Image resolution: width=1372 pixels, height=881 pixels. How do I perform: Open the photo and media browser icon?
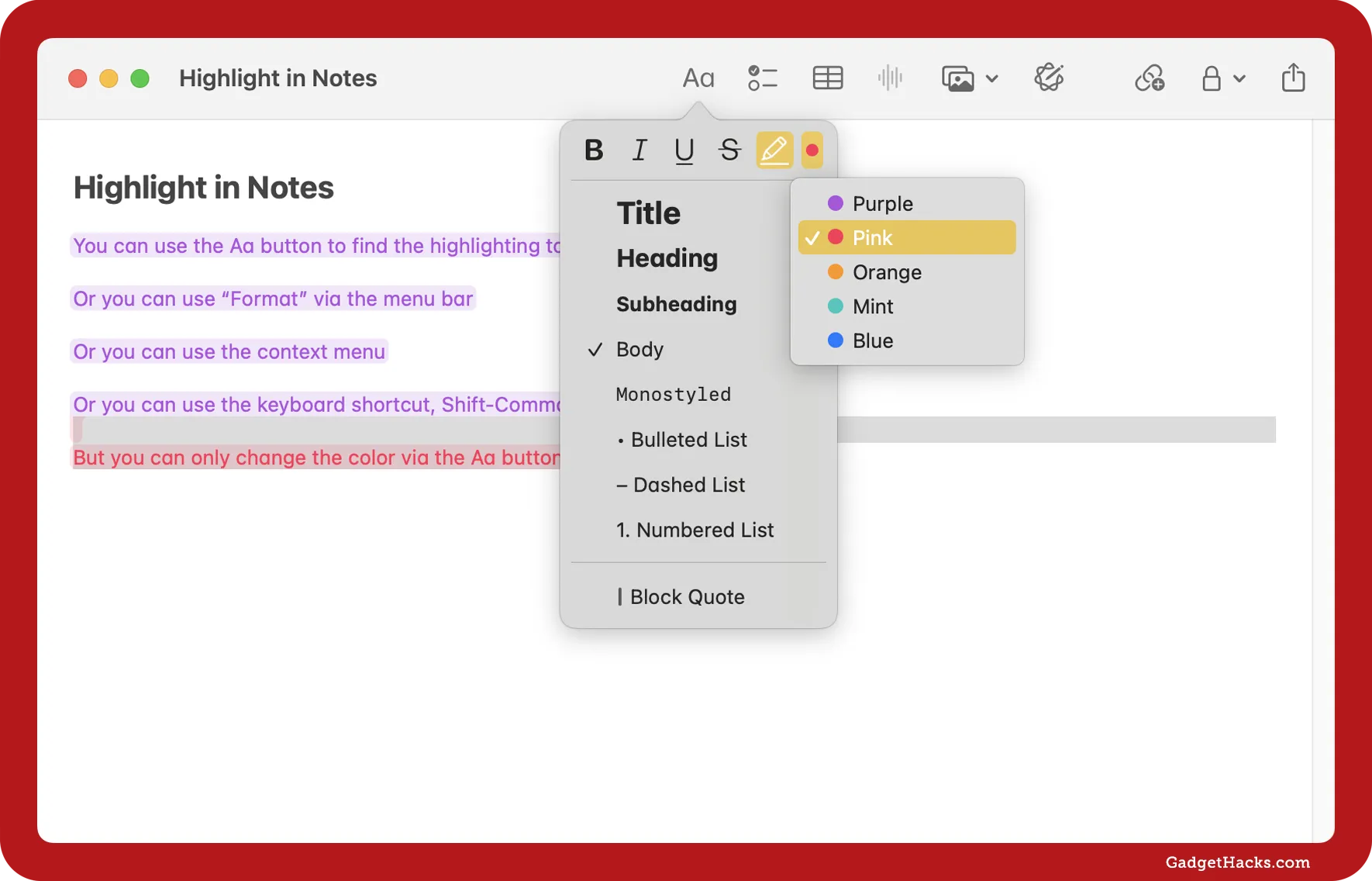(x=958, y=78)
